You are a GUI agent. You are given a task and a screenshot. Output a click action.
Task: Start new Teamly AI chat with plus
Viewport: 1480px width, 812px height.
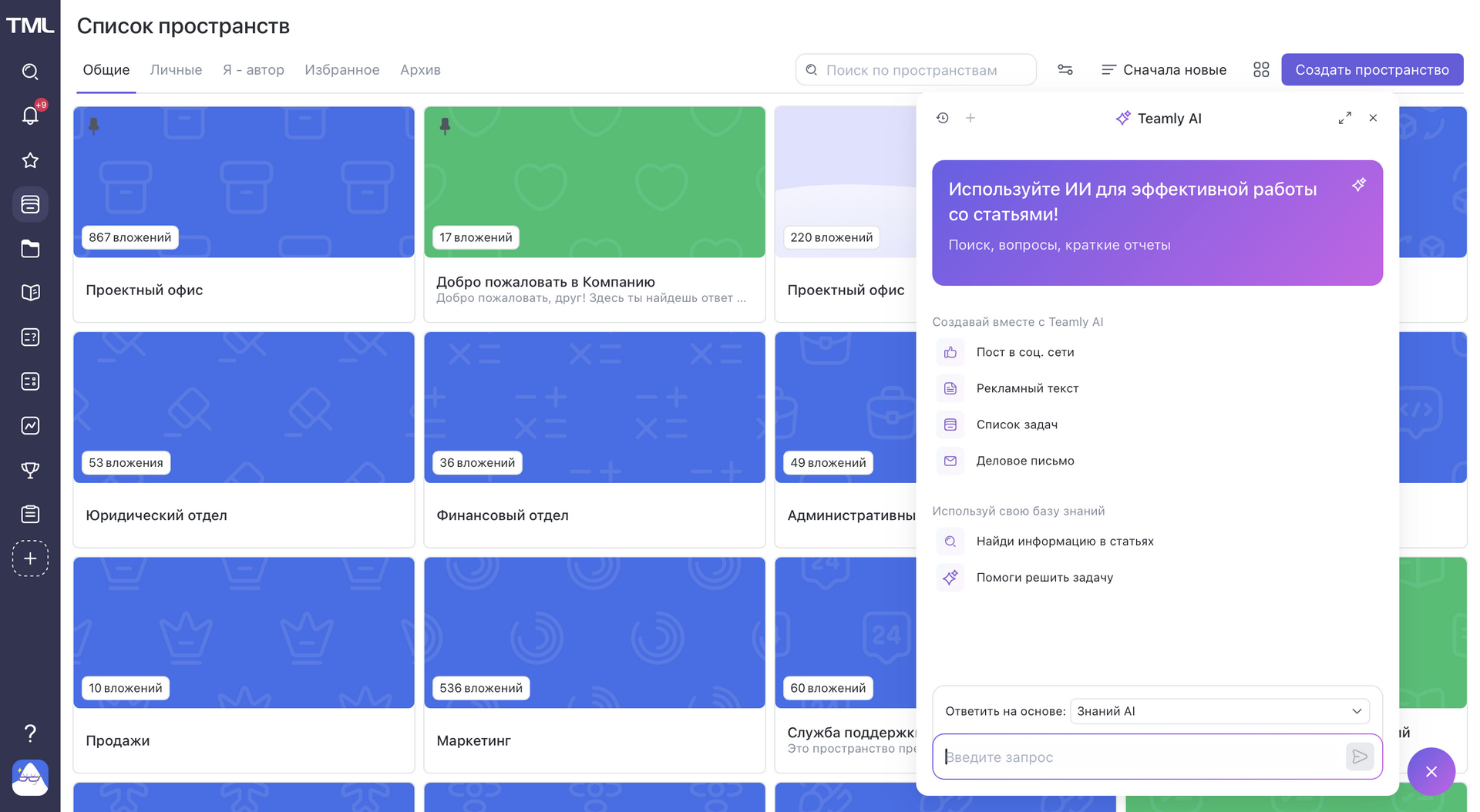click(x=970, y=118)
